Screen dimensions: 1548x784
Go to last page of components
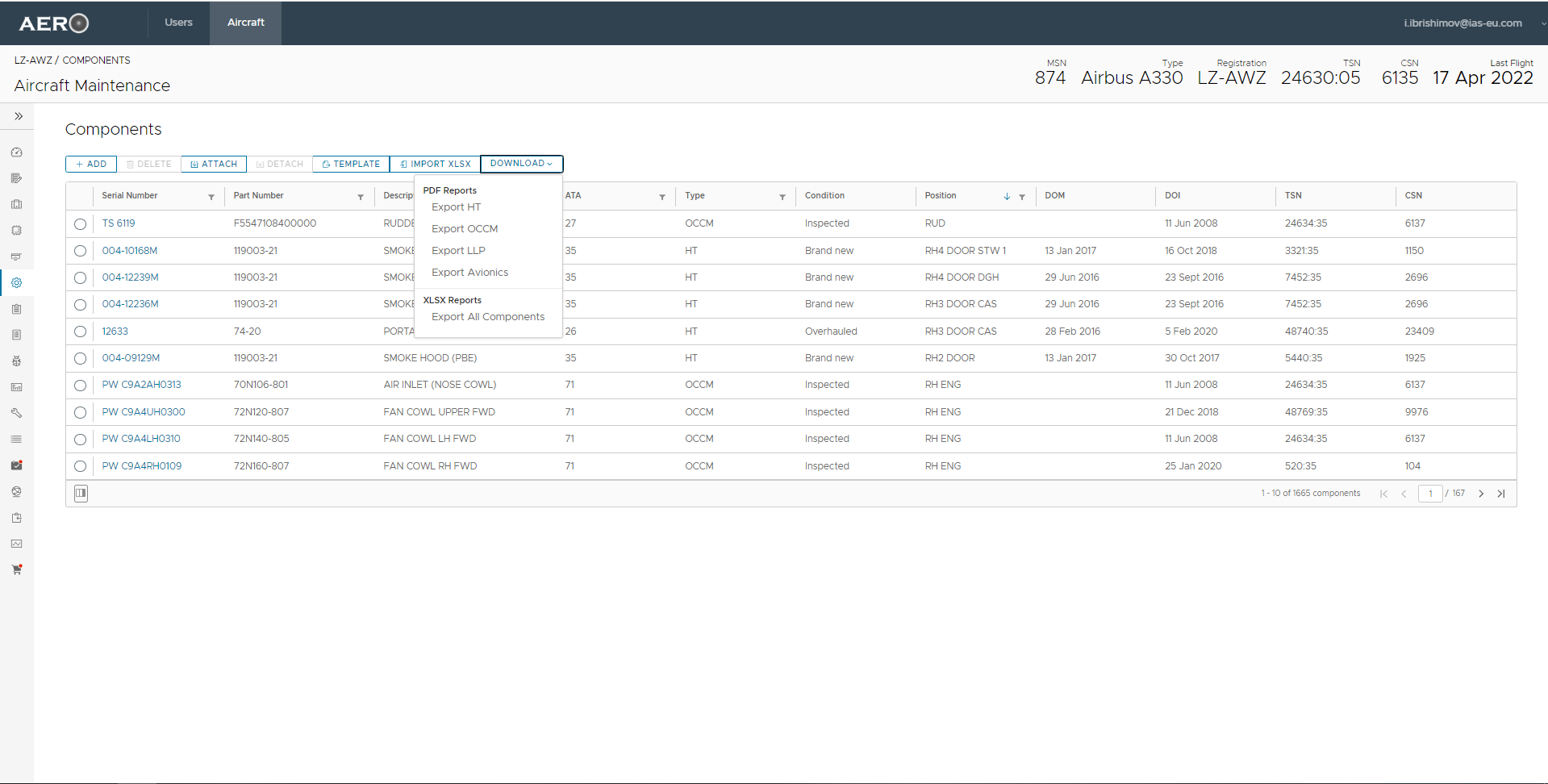1501,494
